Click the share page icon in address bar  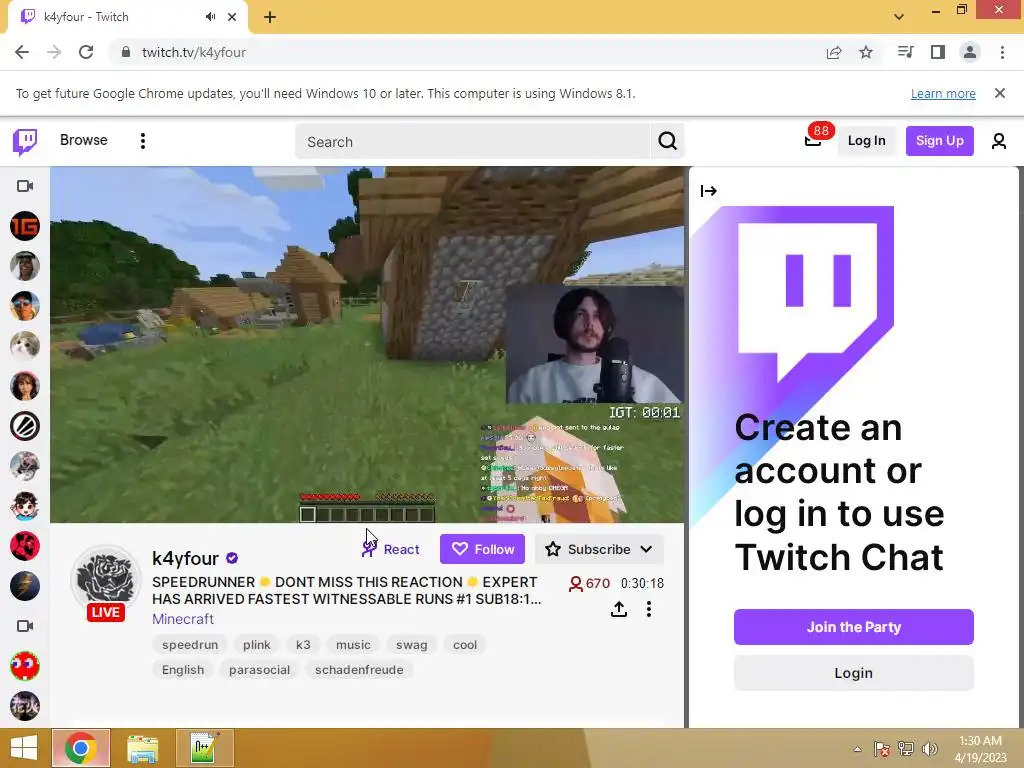(x=834, y=52)
